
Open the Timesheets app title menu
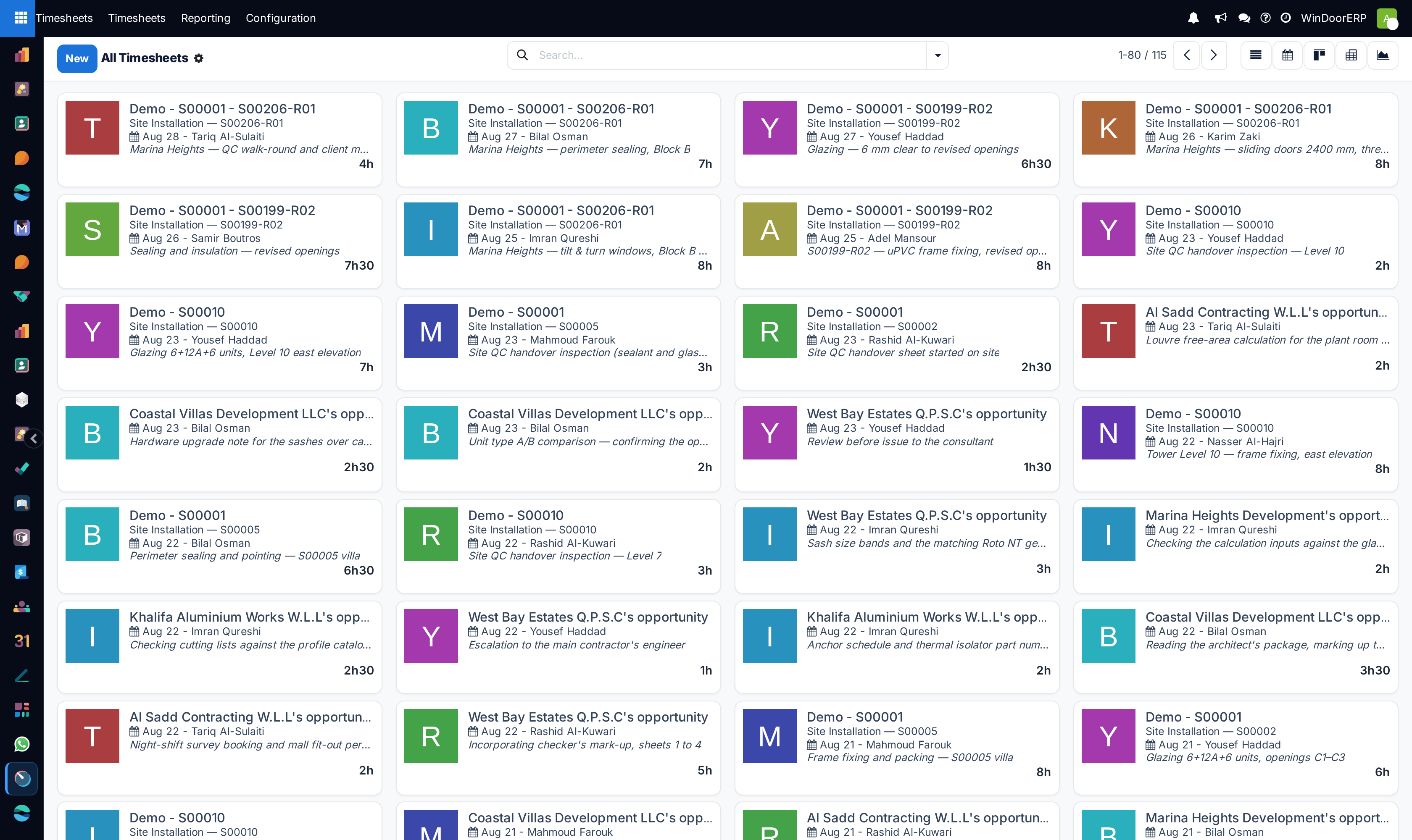click(x=64, y=18)
